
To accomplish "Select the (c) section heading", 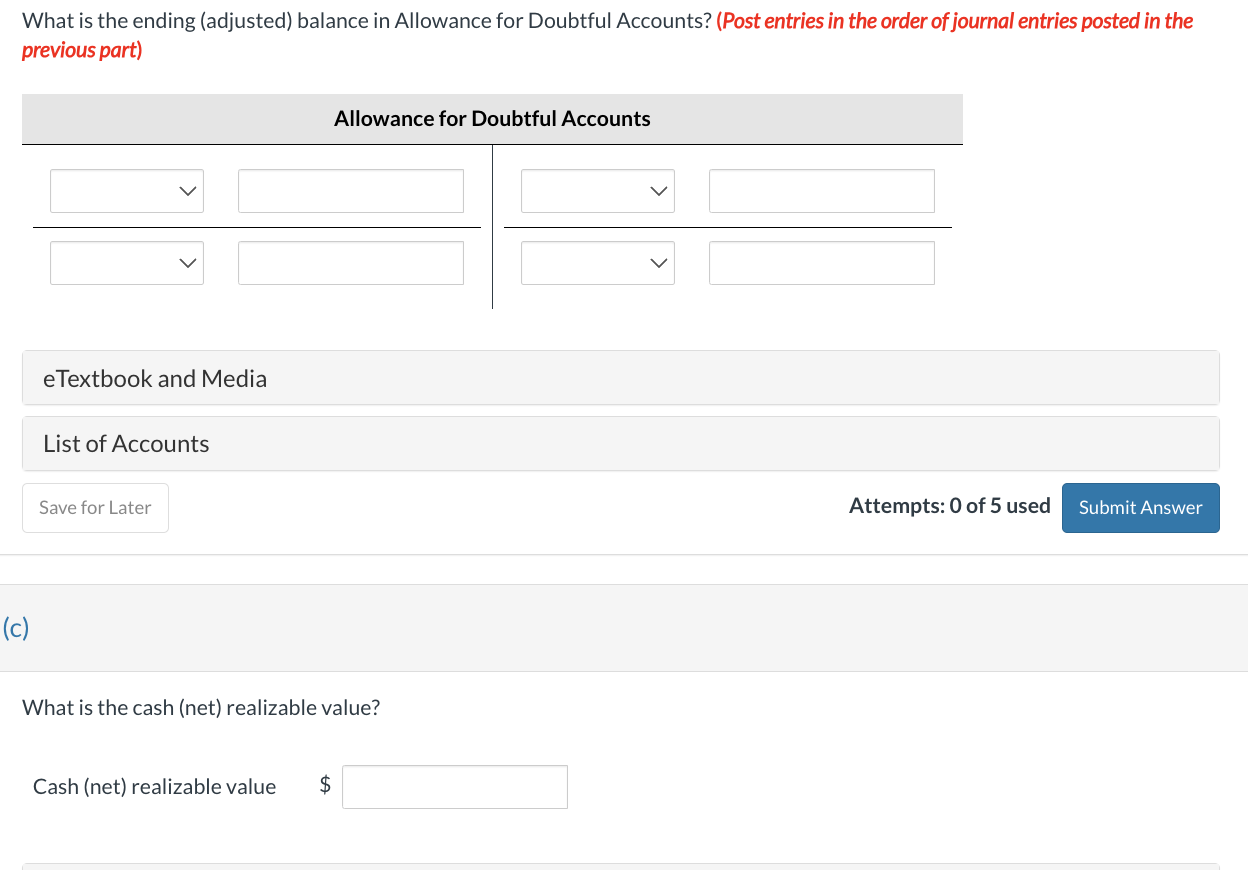I will pos(15,628).
